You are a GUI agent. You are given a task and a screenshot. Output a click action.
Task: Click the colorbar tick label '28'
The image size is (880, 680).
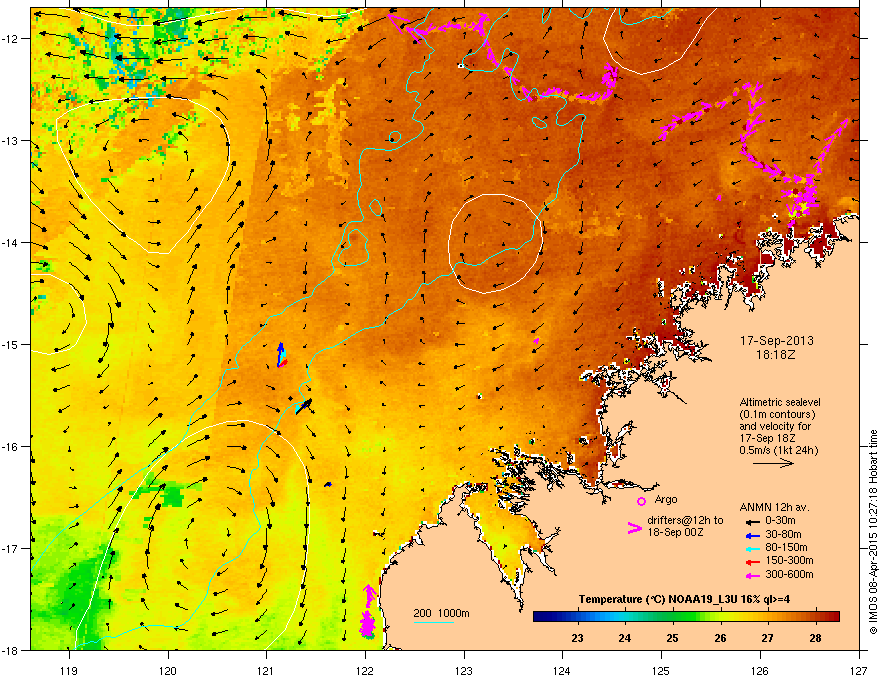click(x=815, y=638)
